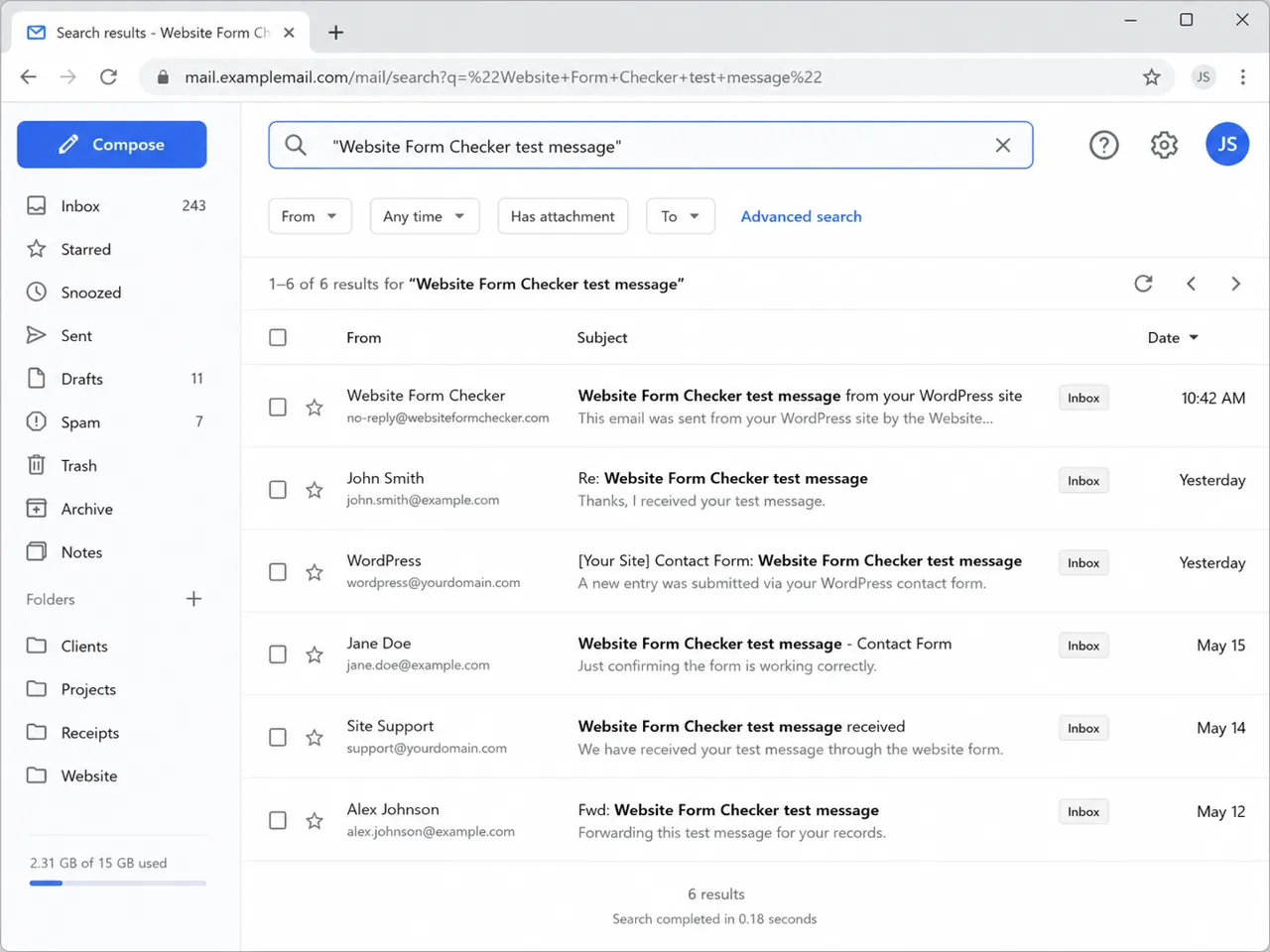Click the storage usage progress bar
The height and width of the screenshot is (952, 1270).
(x=118, y=883)
